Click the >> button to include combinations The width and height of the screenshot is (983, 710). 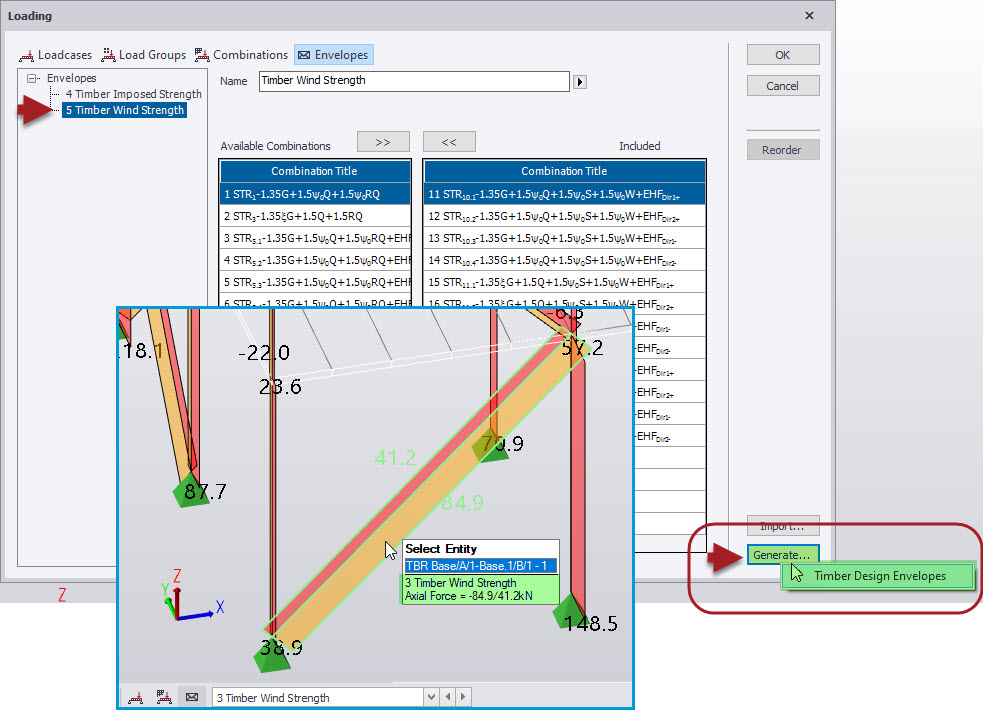click(383, 141)
